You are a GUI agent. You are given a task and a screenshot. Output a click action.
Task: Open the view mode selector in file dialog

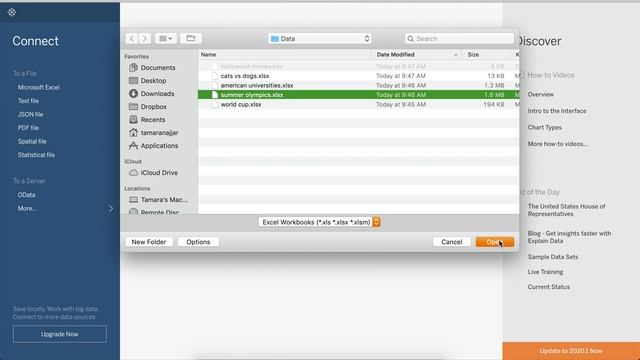[x=166, y=38]
